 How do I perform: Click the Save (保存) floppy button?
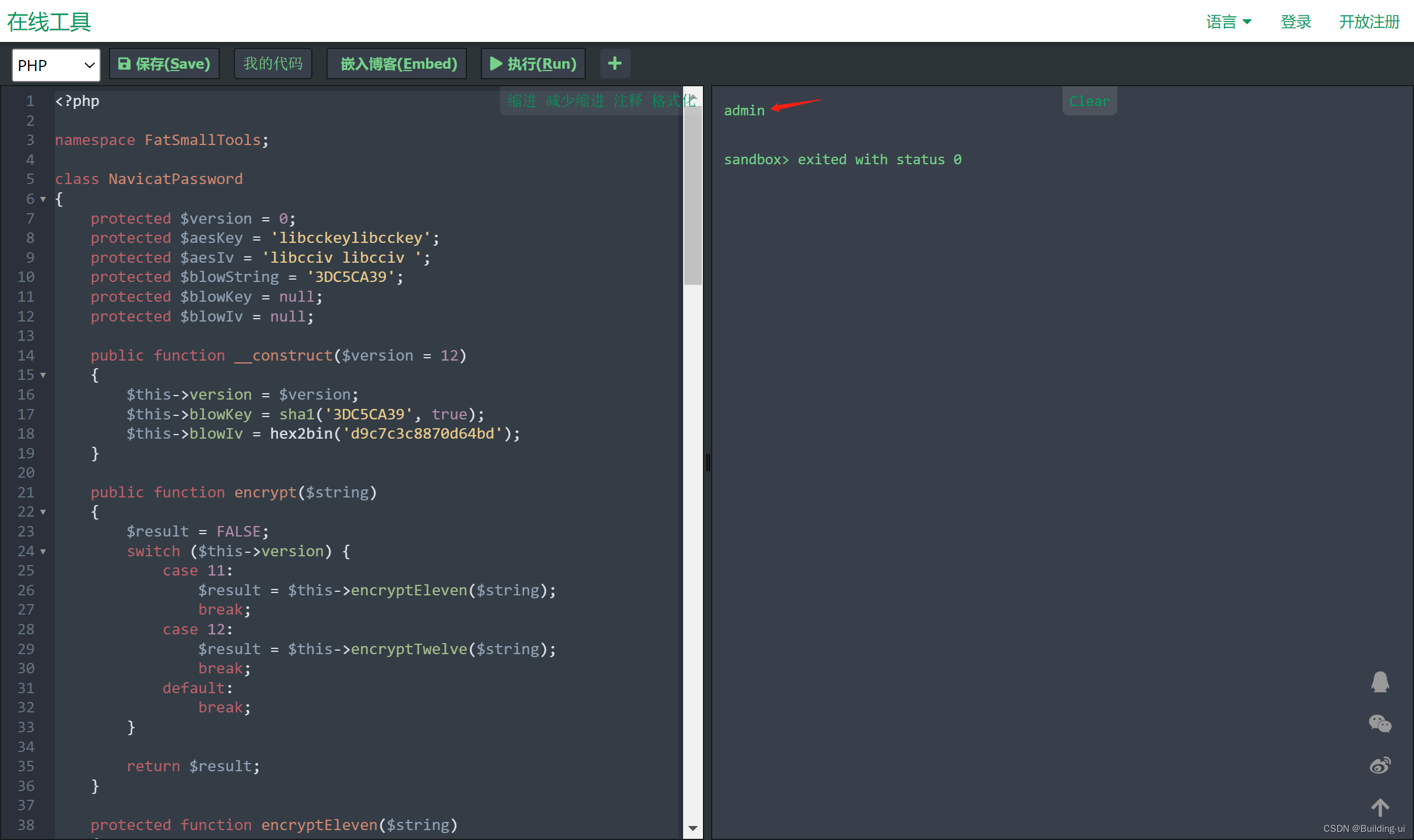pos(164,63)
